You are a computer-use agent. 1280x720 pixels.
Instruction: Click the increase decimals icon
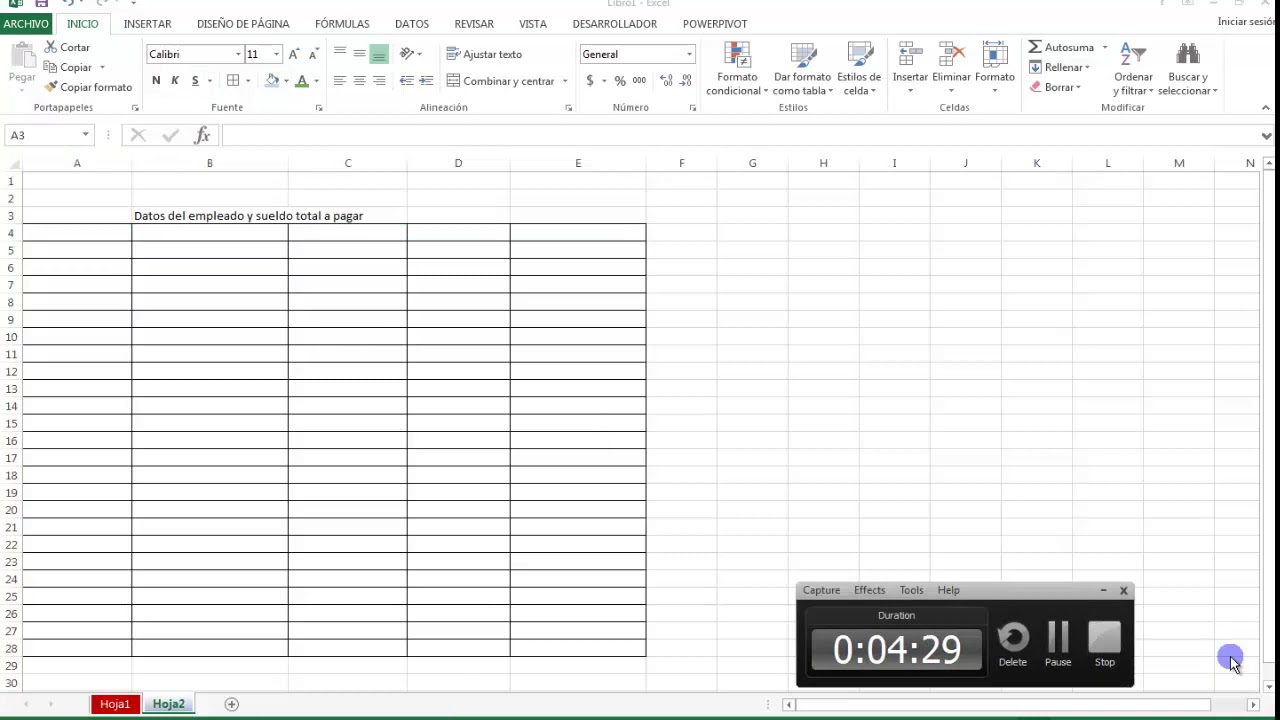(664, 80)
